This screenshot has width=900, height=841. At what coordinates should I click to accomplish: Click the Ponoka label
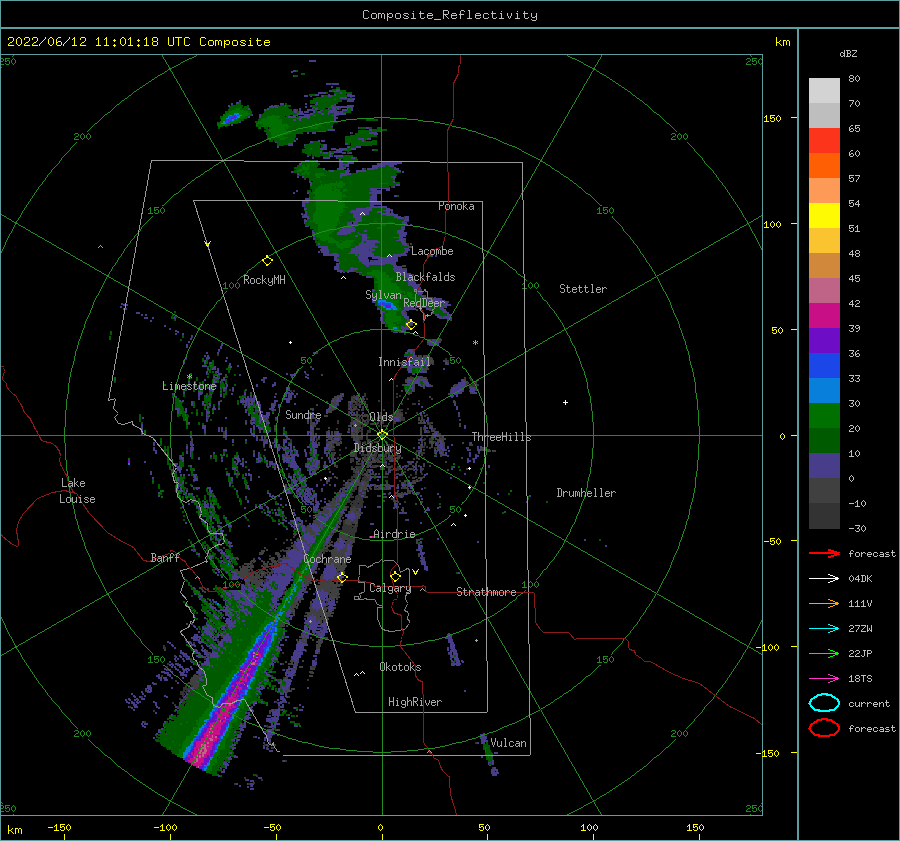click(x=456, y=206)
